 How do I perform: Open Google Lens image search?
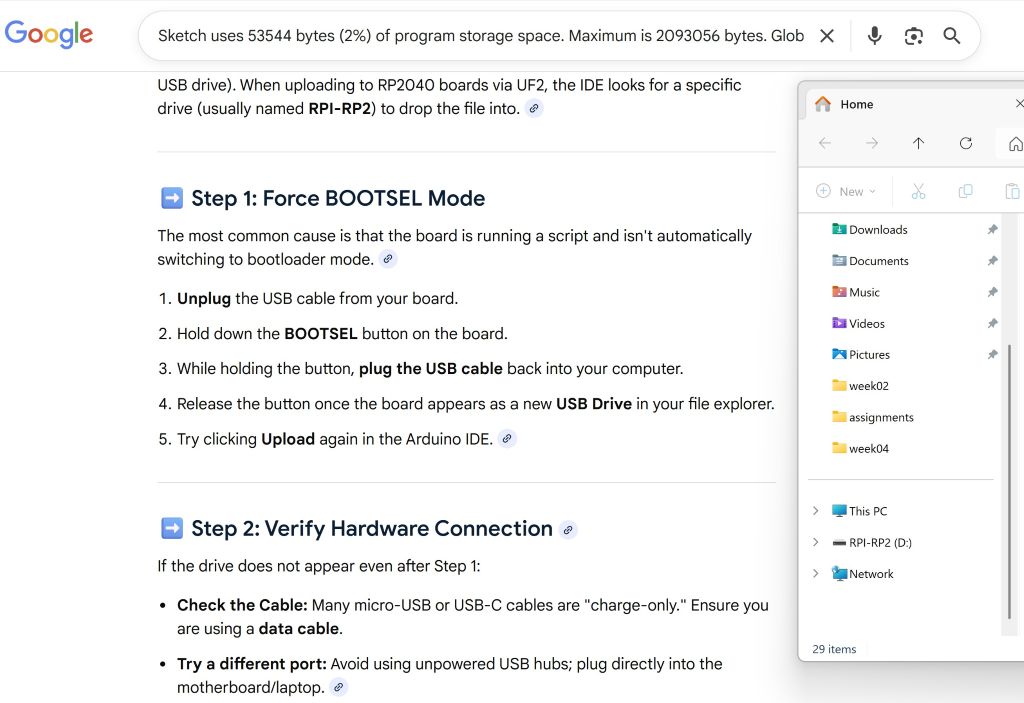click(913, 36)
